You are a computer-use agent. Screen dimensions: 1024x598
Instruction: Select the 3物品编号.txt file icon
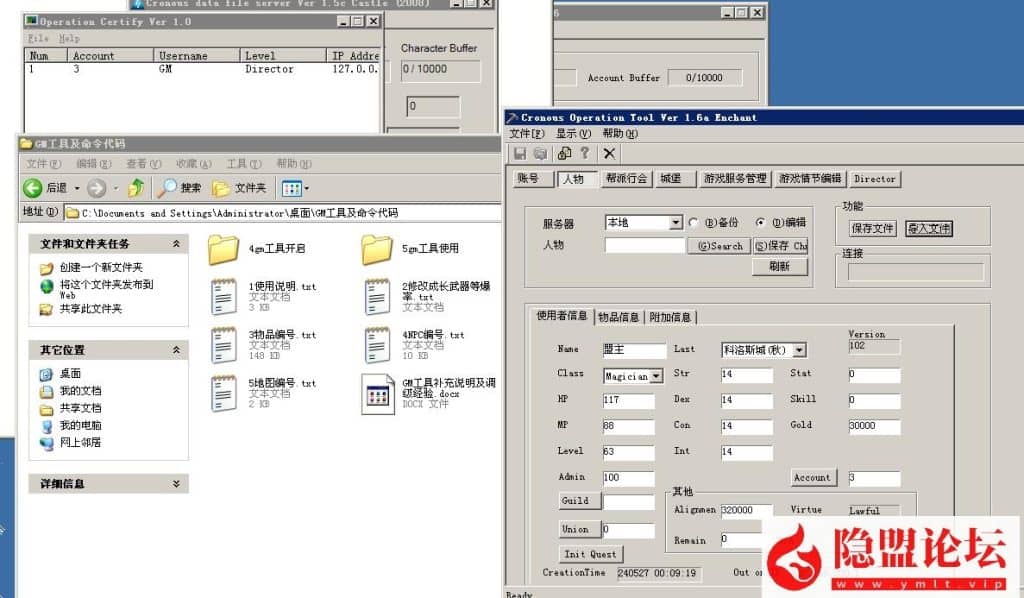coord(223,343)
